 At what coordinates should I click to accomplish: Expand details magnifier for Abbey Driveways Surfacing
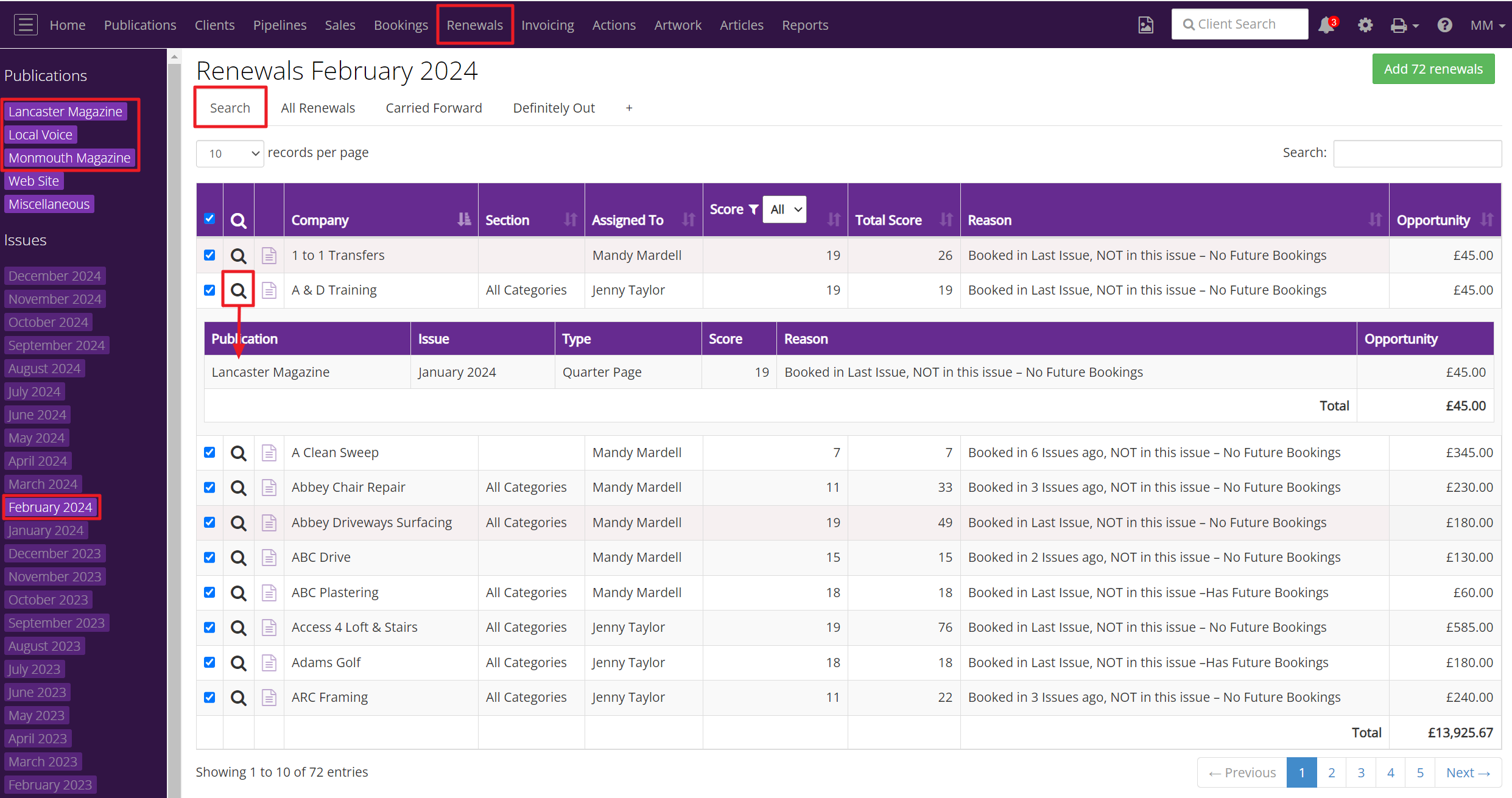(x=239, y=523)
